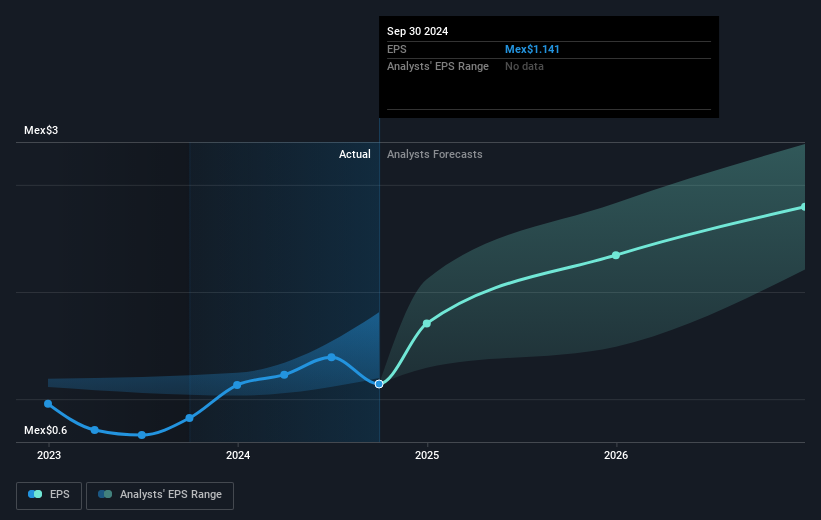
Task: Click the Mex$0.6 axis label
Action: (x=46, y=430)
